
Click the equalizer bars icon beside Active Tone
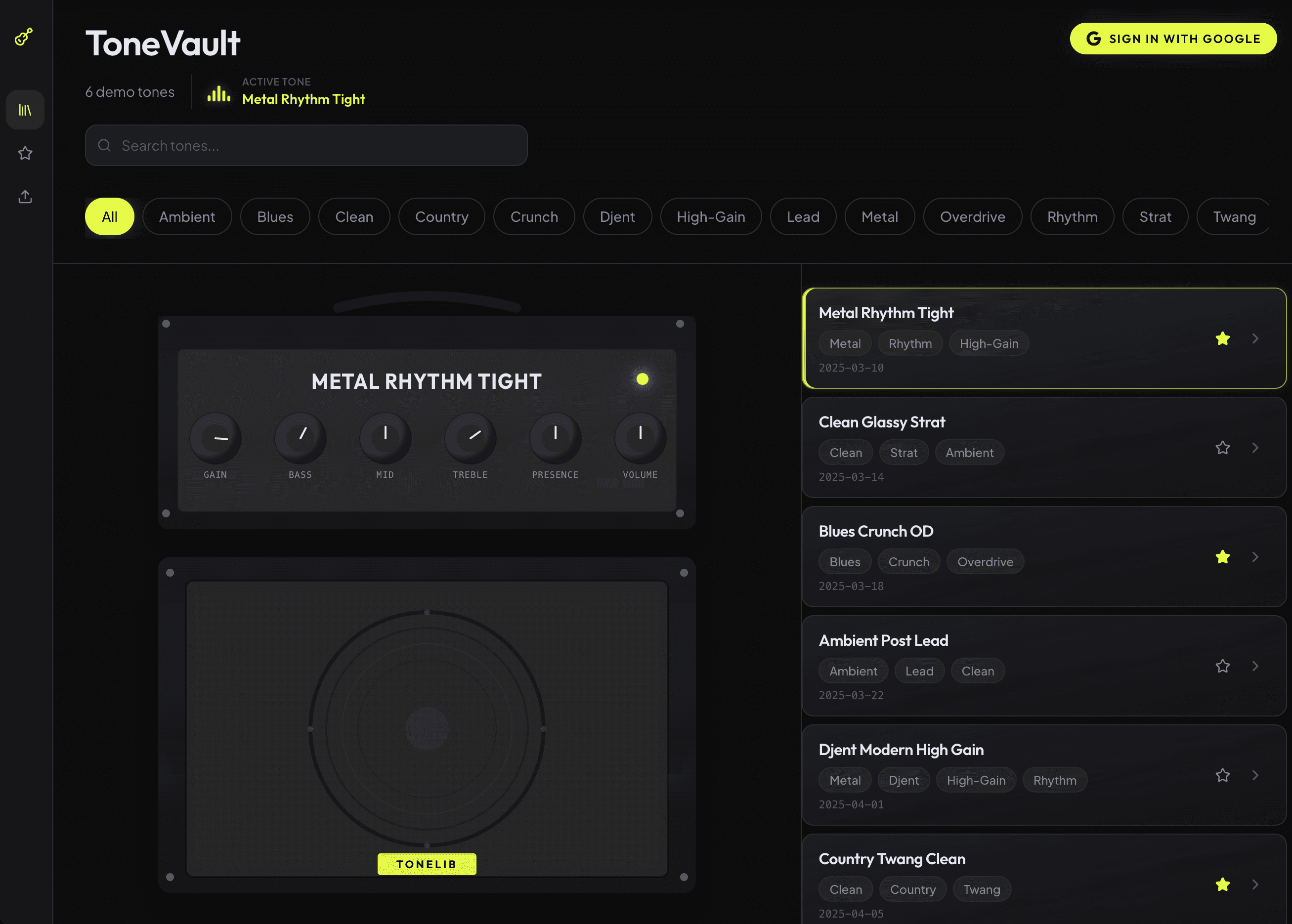(x=218, y=94)
